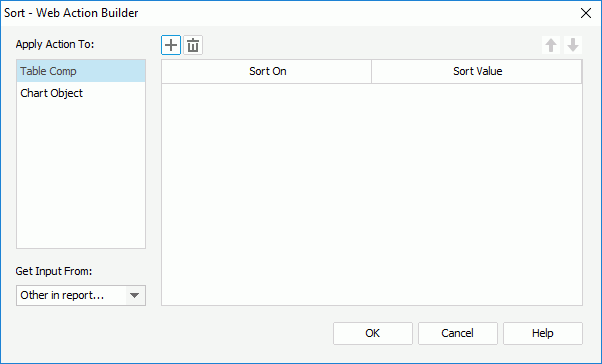
Task: Cancel the Sort action dialog
Action: 458,333
